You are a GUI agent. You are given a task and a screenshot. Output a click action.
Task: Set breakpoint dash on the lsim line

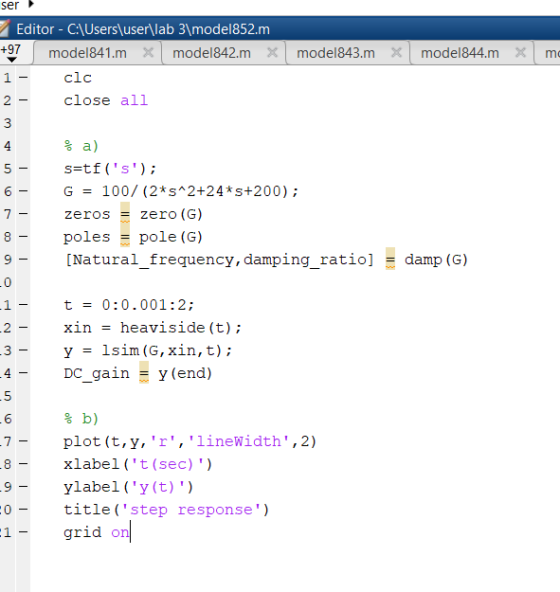(23, 350)
